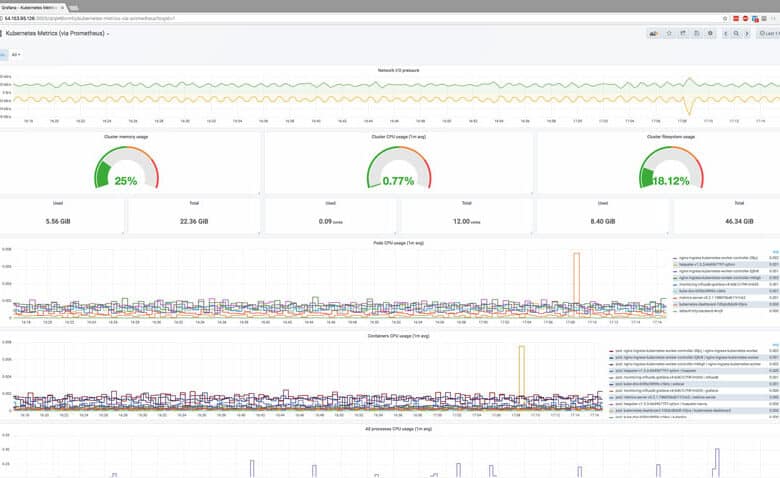The image size is (780, 478).
Task: Open Cluster CPU usage panel title
Action: click(x=398, y=137)
